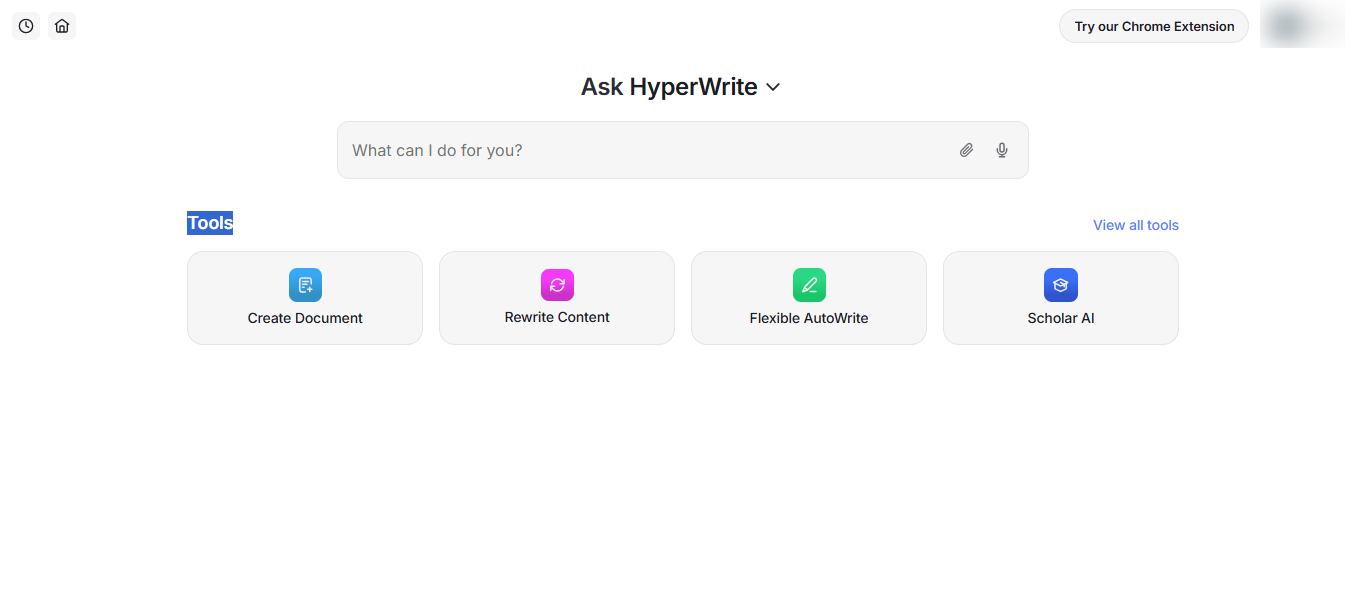This screenshot has height=599, width=1366.
Task: Select the Rewrite Content card
Action: coord(556,298)
